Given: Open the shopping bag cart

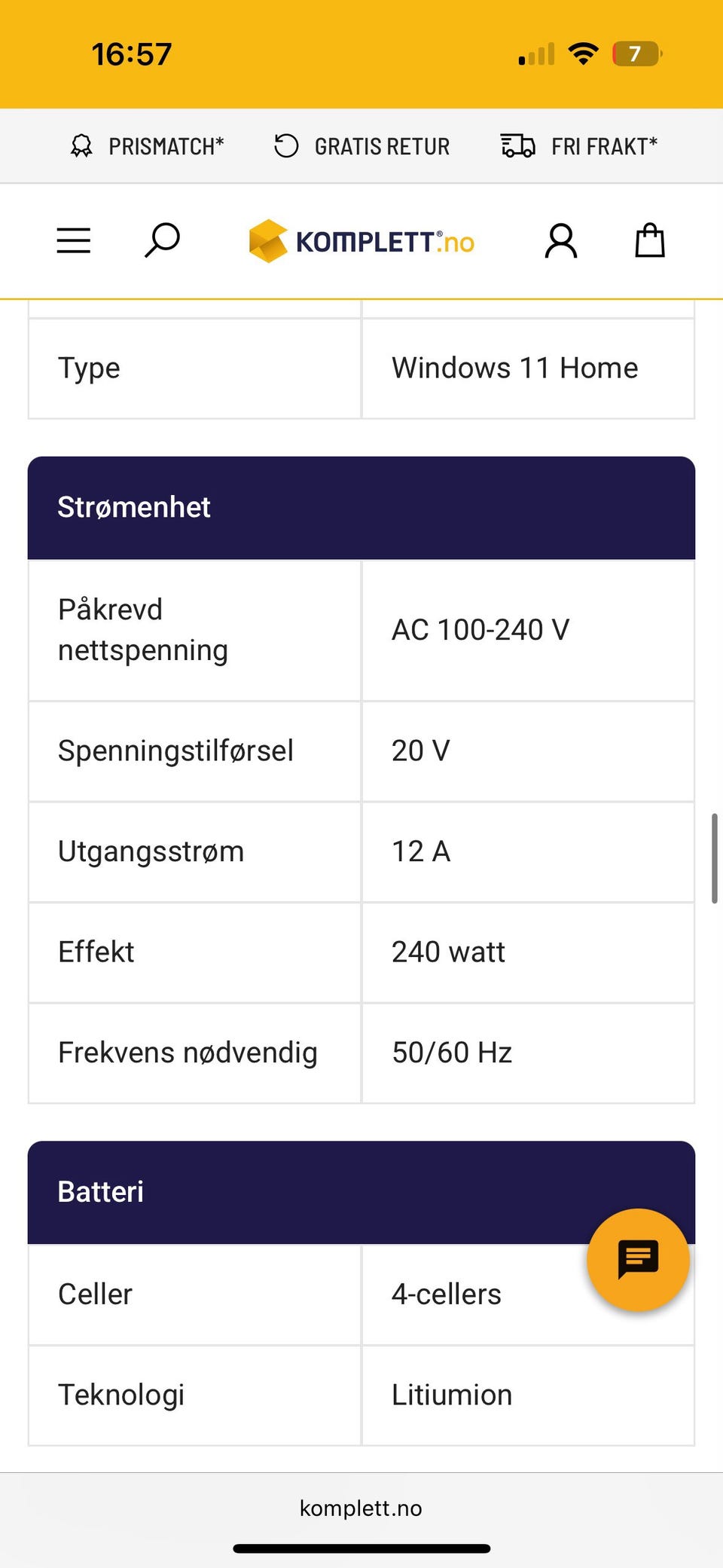Looking at the screenshot, I should click(x=649, y=241).
